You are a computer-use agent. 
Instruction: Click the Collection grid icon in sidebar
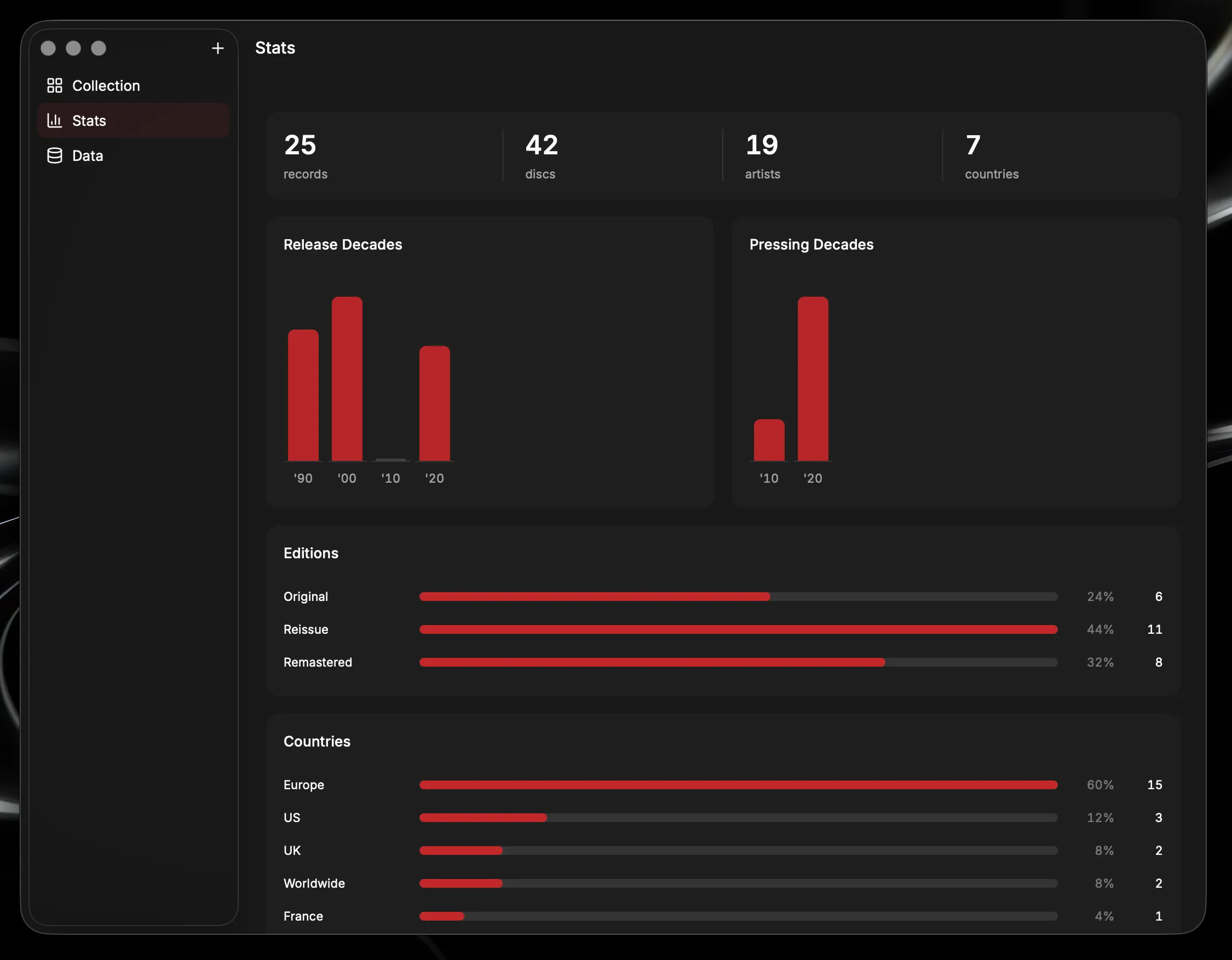[55, 86]
